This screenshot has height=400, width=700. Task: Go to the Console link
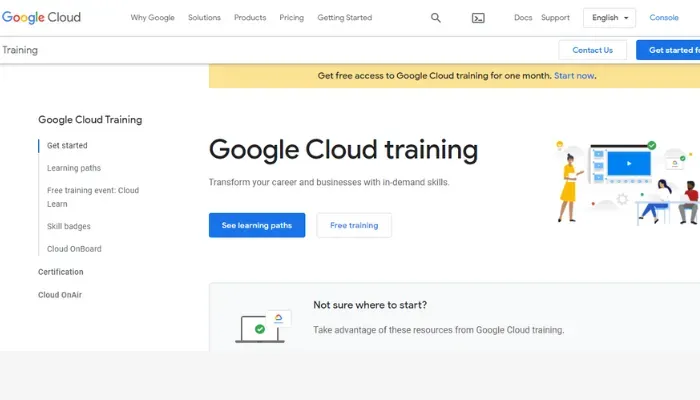(x=664, y=17)
